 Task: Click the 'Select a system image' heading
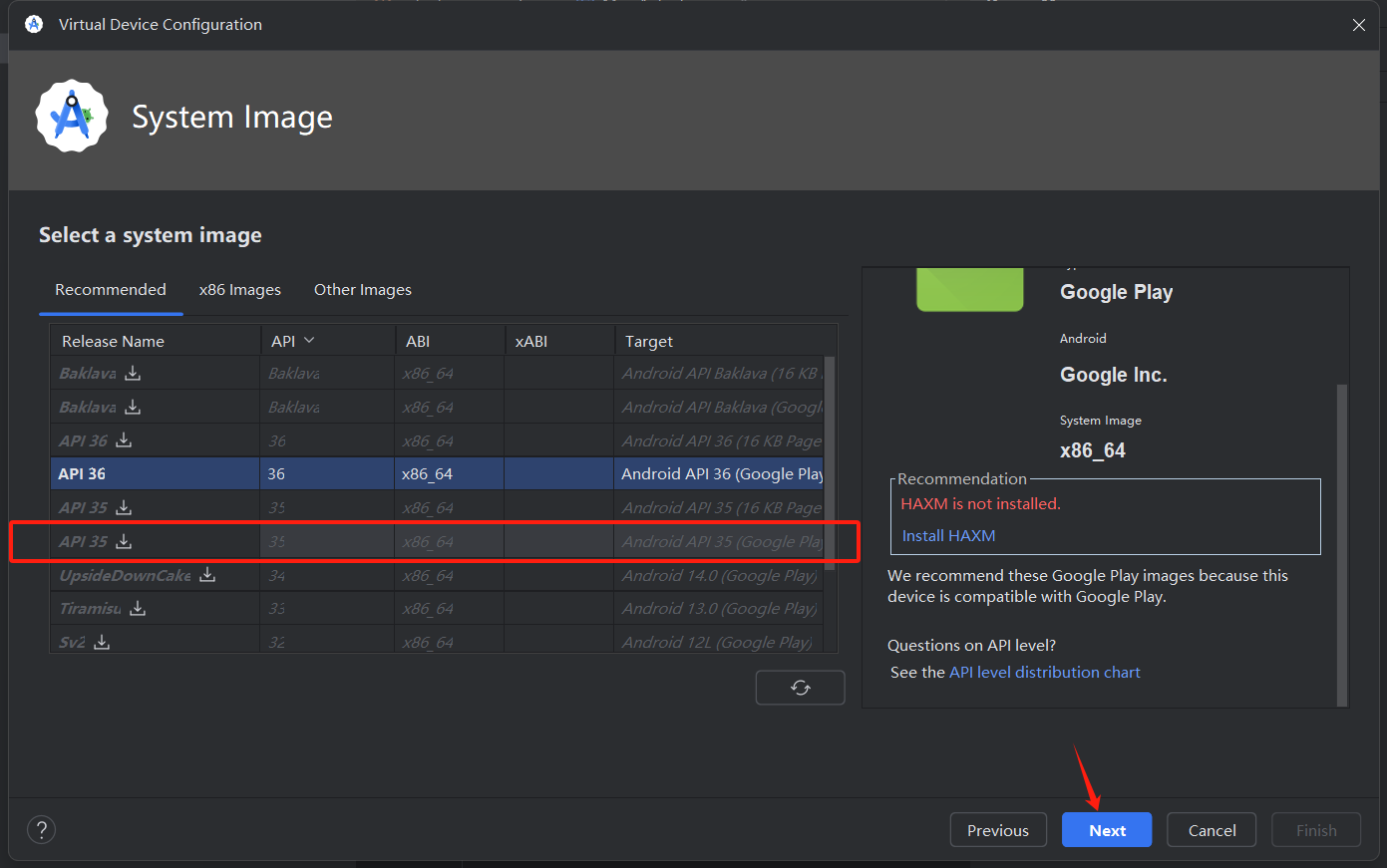pos(151,235)
